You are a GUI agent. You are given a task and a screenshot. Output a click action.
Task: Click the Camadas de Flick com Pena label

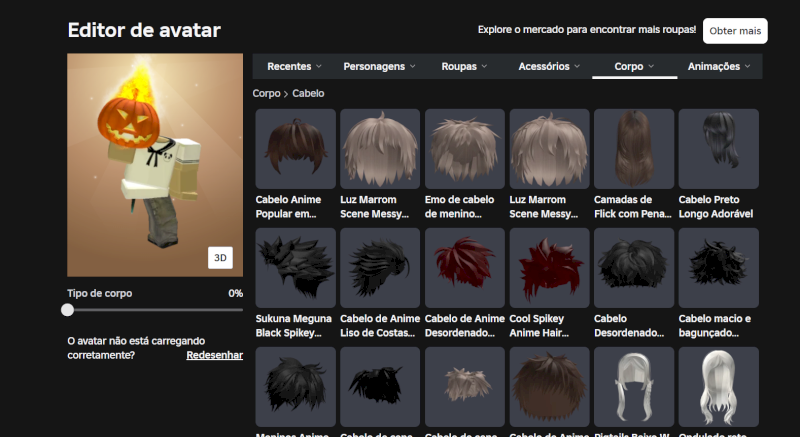(x=633, y=207)
